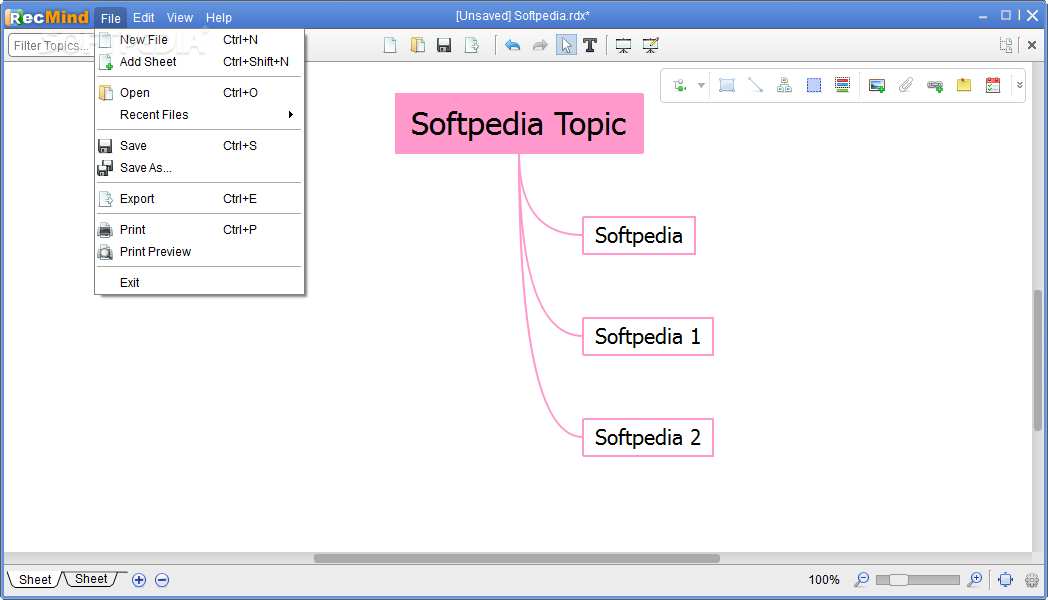Click the floating topic rectangle icon
This screenshot has height=600, width=1048.
point(727,86)
